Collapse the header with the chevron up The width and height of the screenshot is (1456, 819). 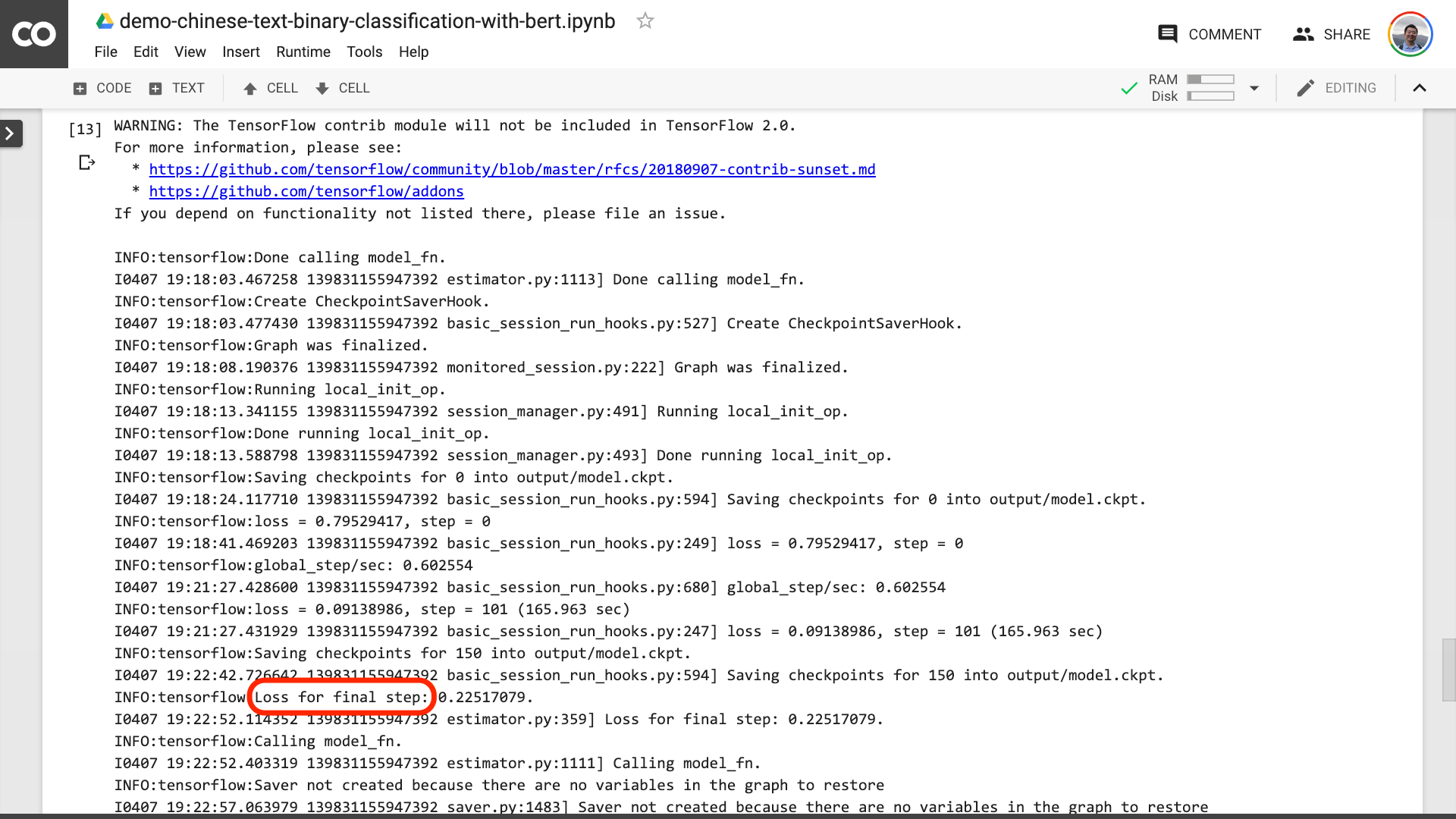pyautogui.click(x=1420, y=88)
